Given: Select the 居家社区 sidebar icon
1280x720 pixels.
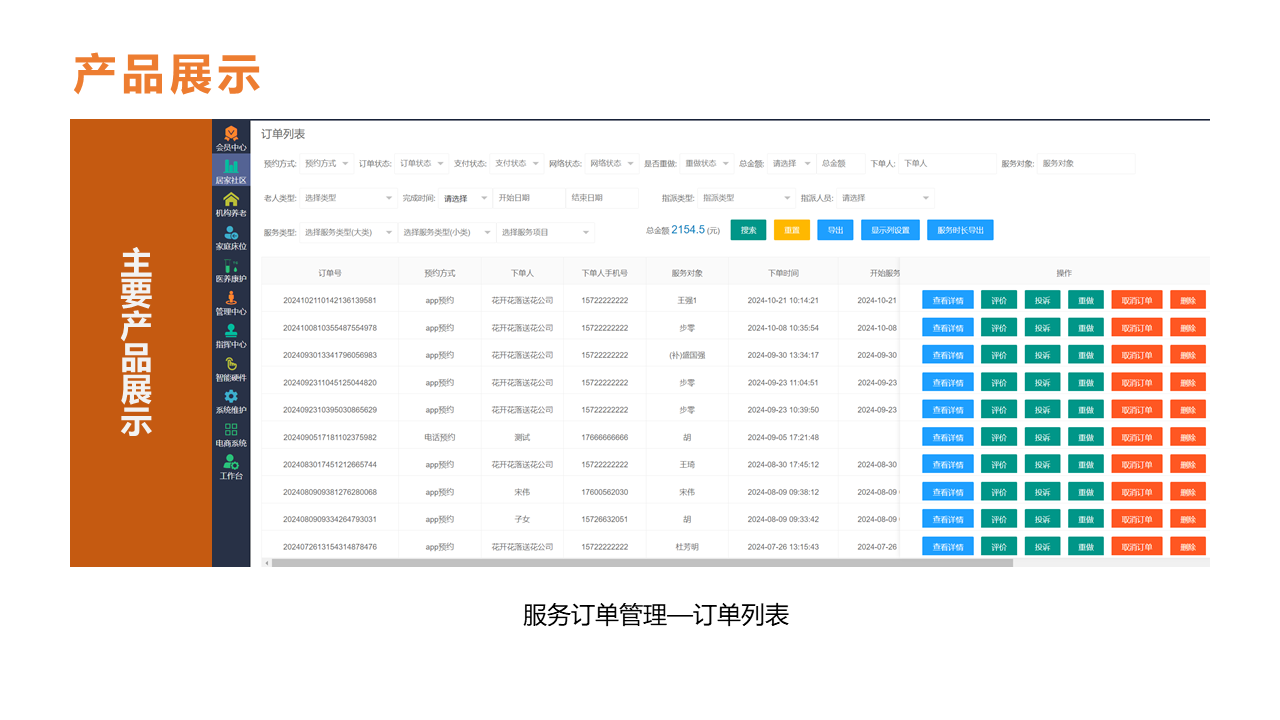Looking at the screenshot, I should tap(231, 167).
